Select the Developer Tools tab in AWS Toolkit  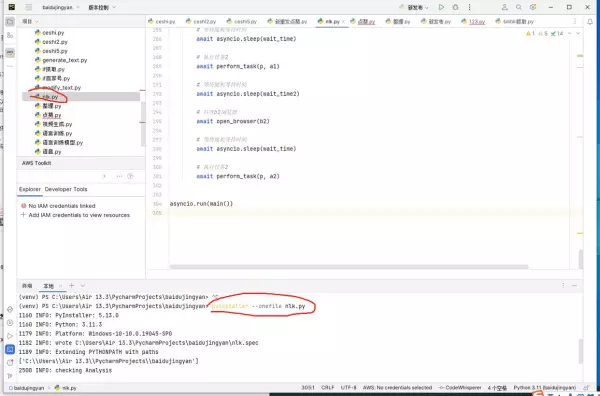66,189
